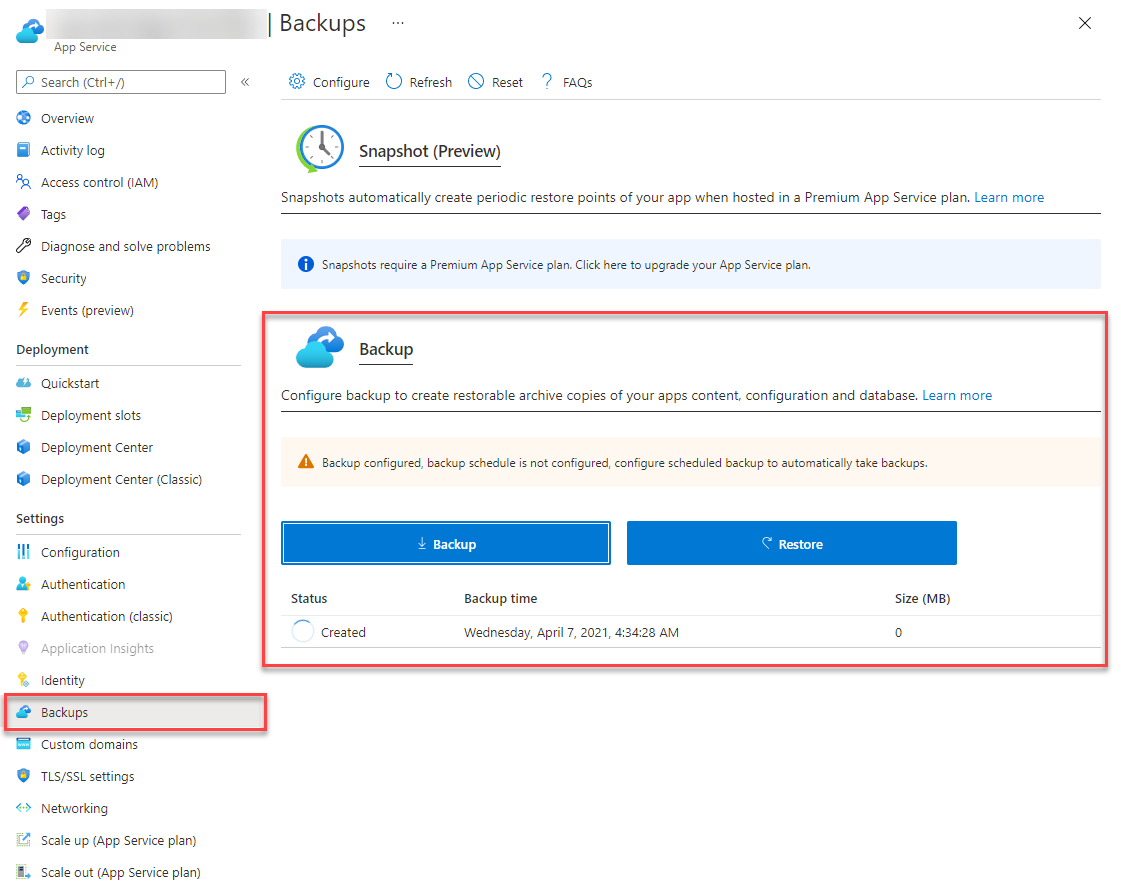This screenshot has height=890, width=1121.
Task: Click the Snapshots require Premium plan banner
Action: coord(690,265)
